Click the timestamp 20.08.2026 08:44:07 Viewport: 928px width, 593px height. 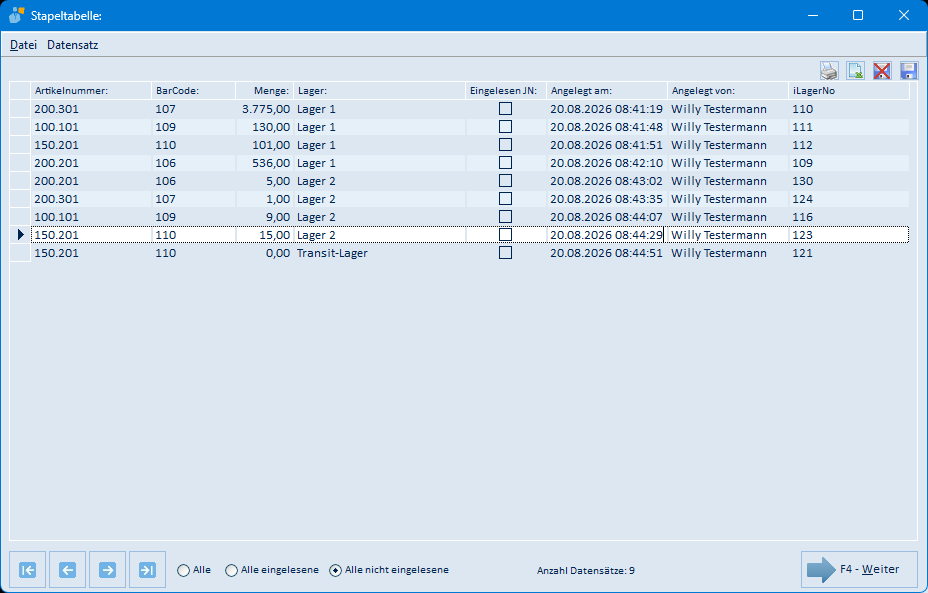point(606,217)
